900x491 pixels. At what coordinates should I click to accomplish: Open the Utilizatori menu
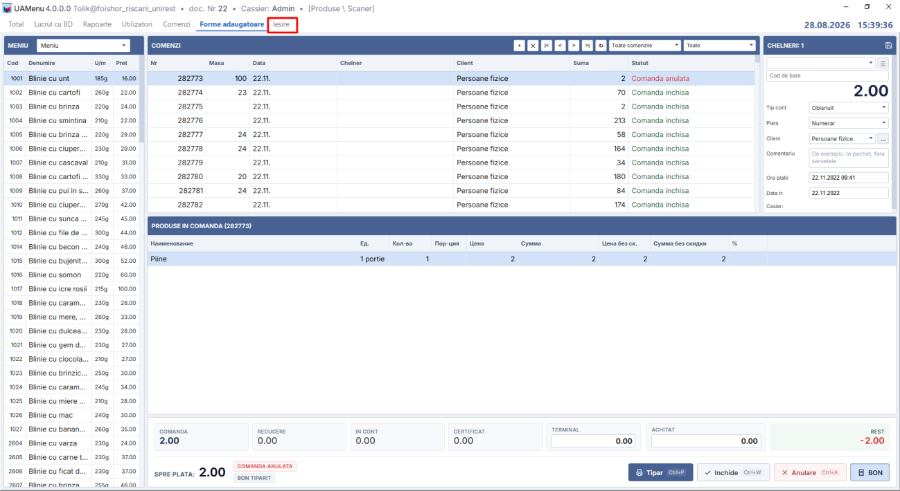coord(137,24)
